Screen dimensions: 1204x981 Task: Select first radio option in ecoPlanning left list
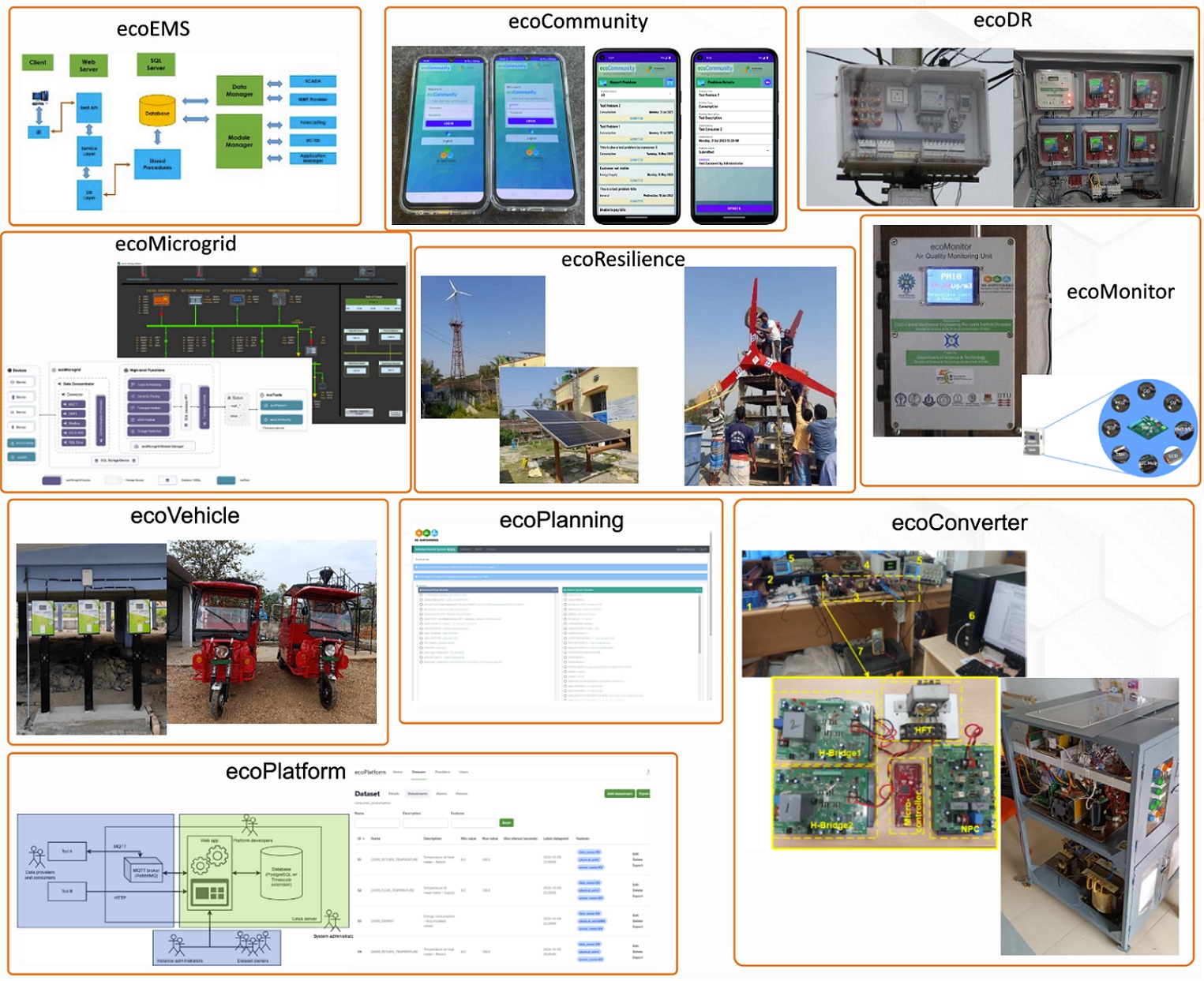(422, 596)
